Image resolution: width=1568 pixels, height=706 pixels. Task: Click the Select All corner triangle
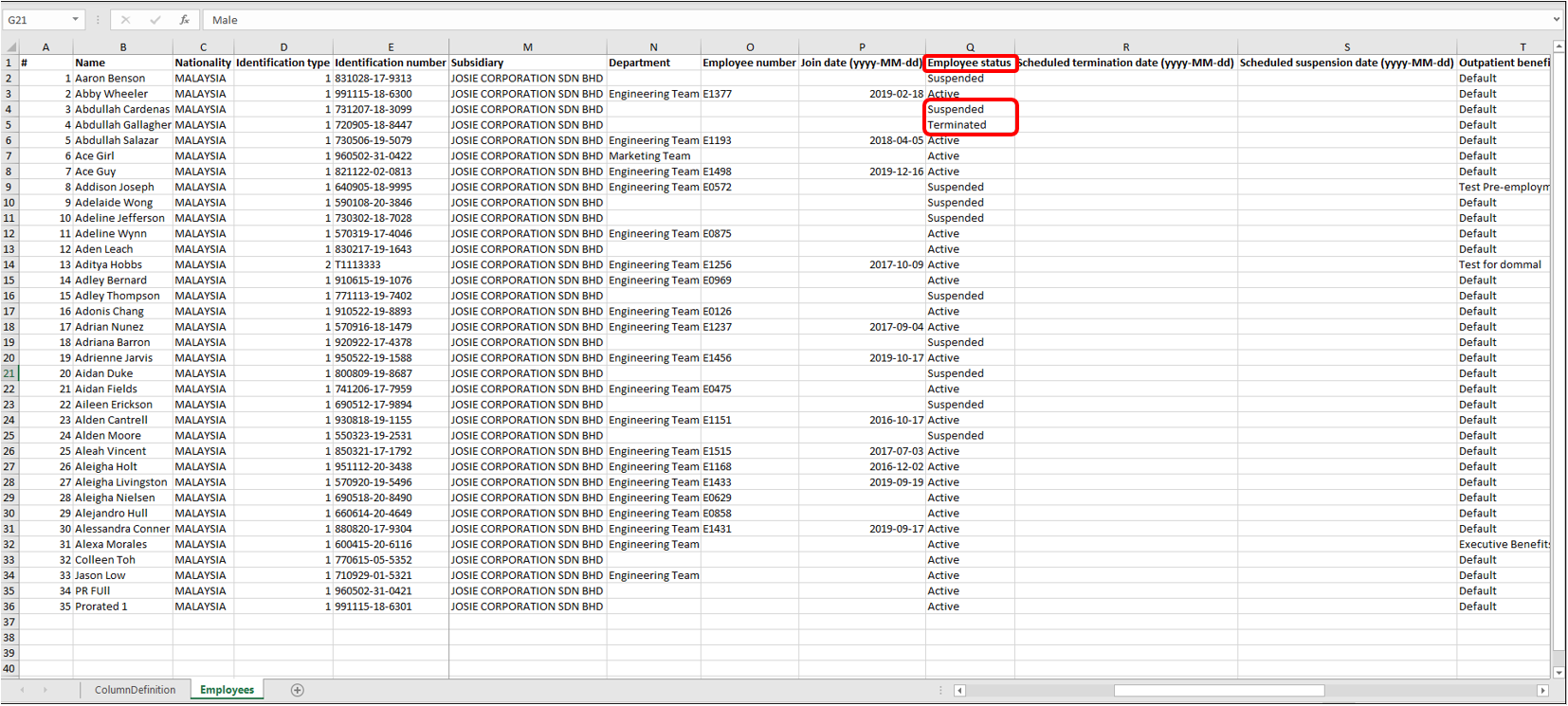point(10,46)
